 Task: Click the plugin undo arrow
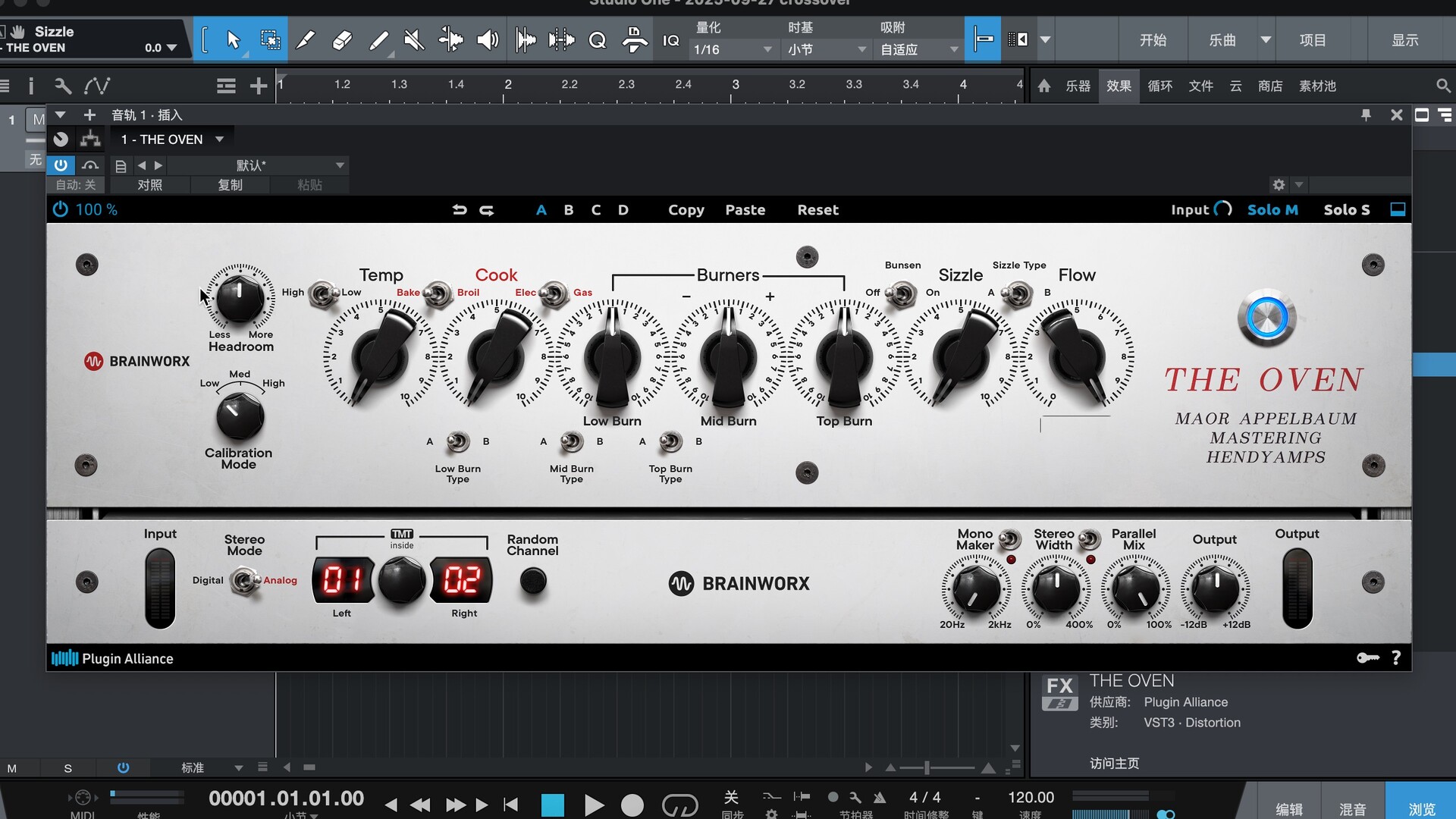(x=460, y=210)
